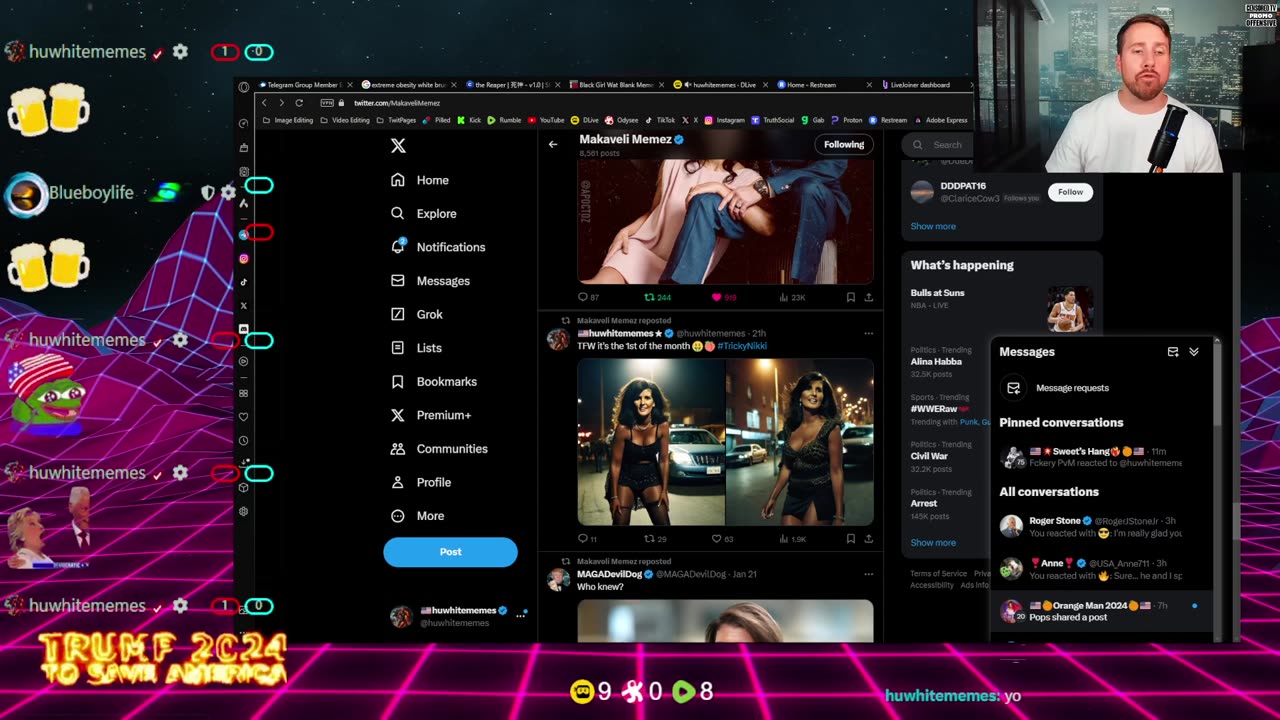Open the Image Editing bookmarks folder

(288, 120)
